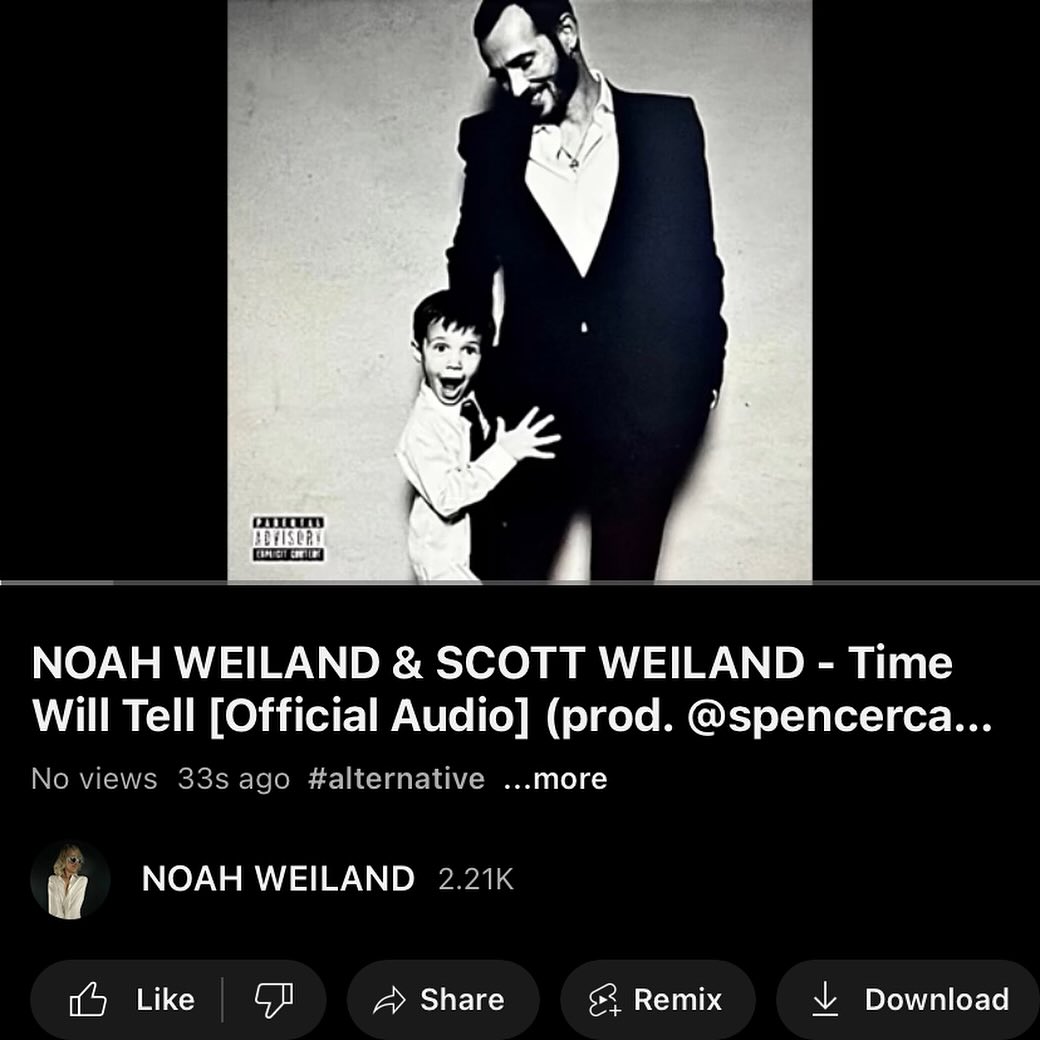
Task: Click the No views count text
Action: tap(94, 779)
